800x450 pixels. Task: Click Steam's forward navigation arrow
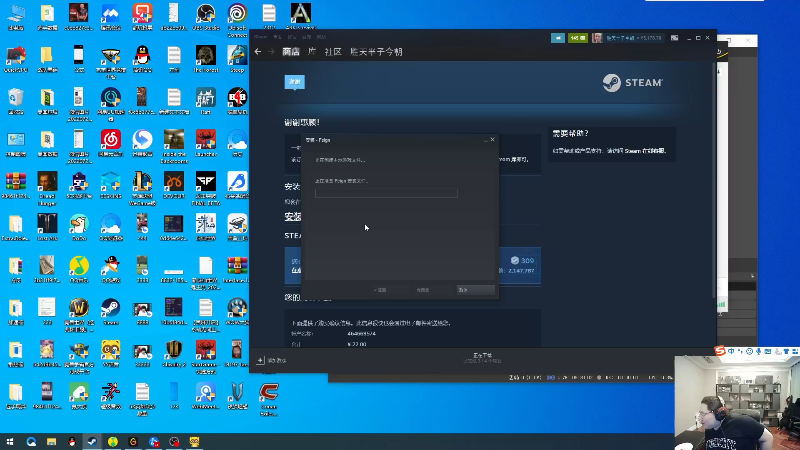click(271, 52)
